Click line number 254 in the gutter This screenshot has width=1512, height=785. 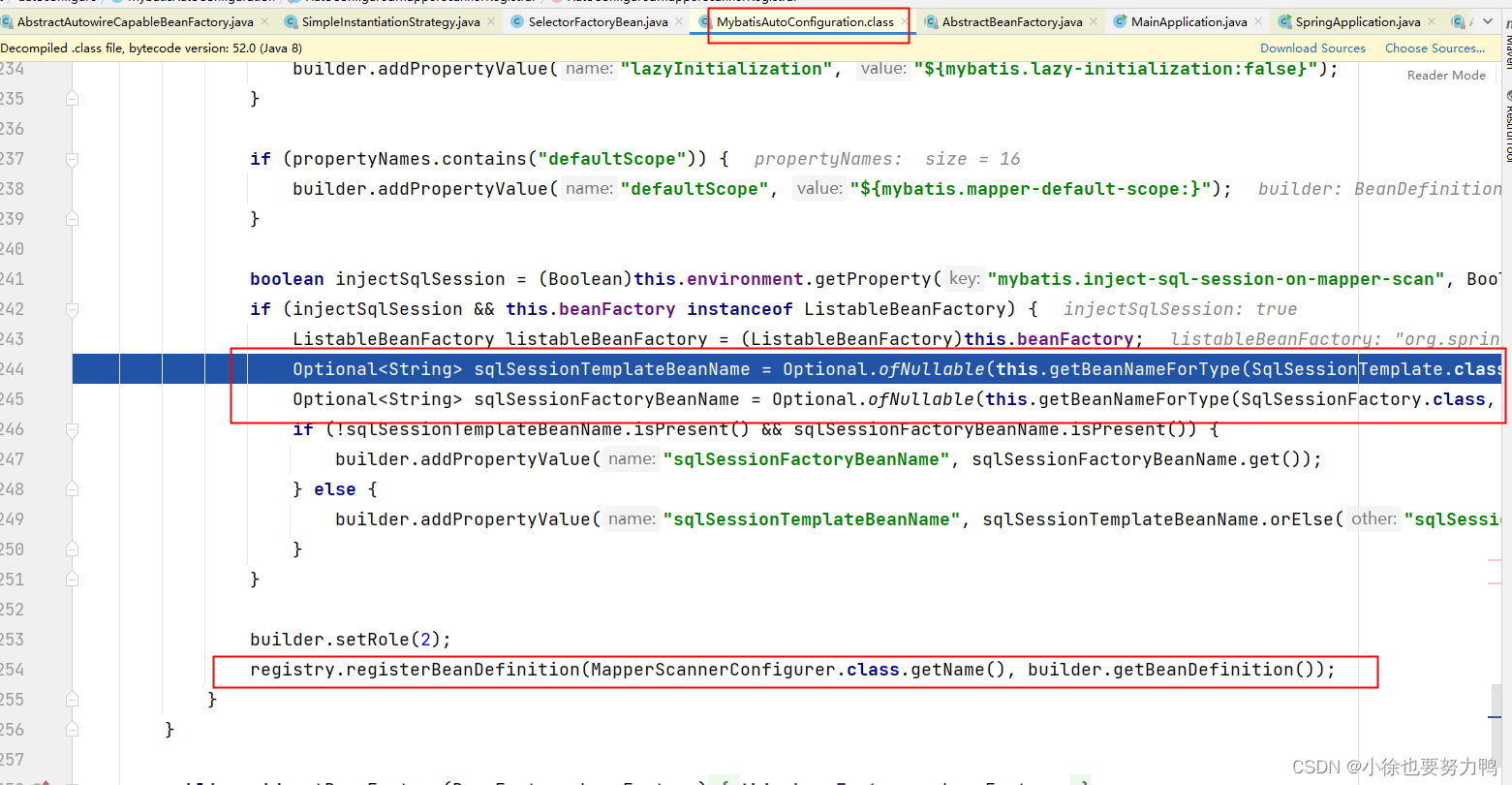coord(13,670)
